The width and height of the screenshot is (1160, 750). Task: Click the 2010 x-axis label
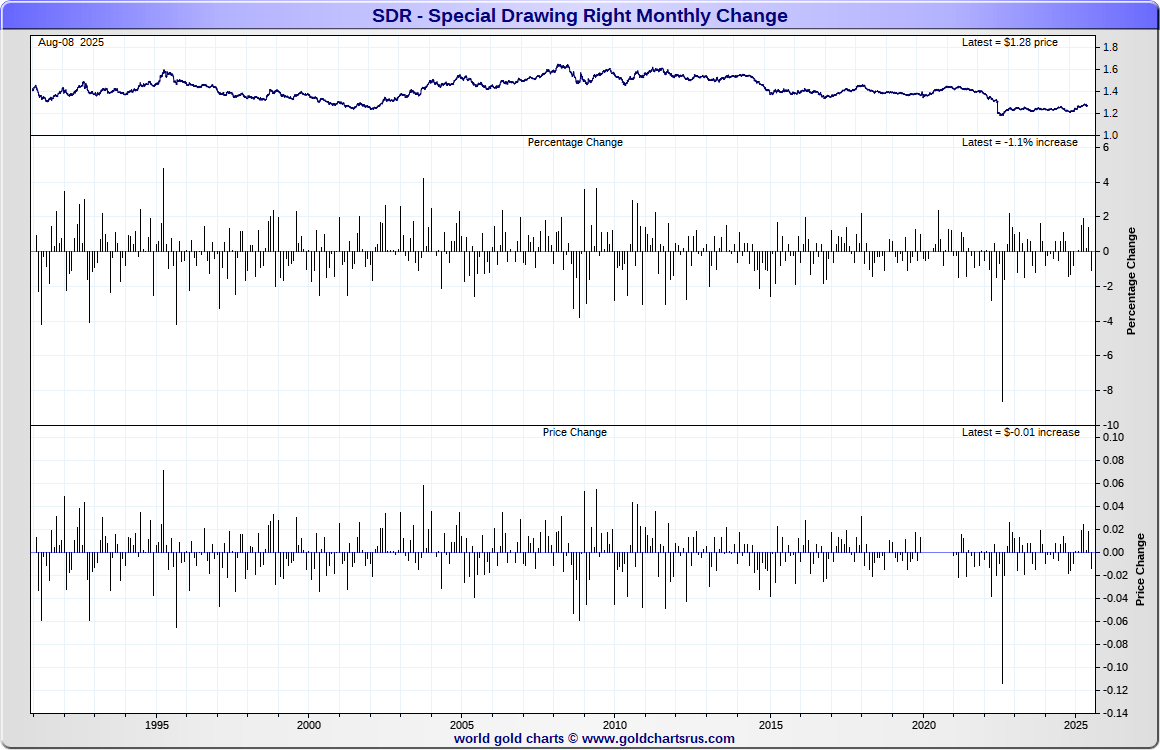[x=615, y=726]
